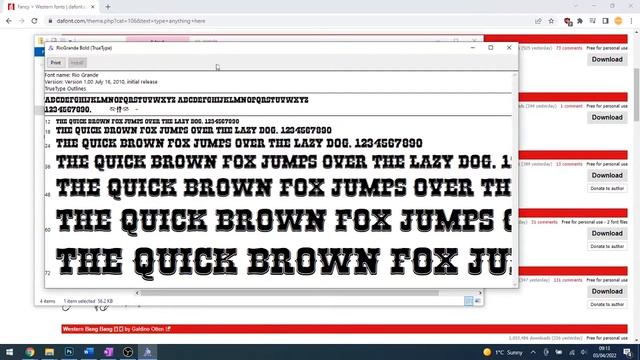Viewport: 640px width, 360px height.
Task: Open OBS Studio from the taskbar
Action: pyautogui.click(x=128, y=352)
